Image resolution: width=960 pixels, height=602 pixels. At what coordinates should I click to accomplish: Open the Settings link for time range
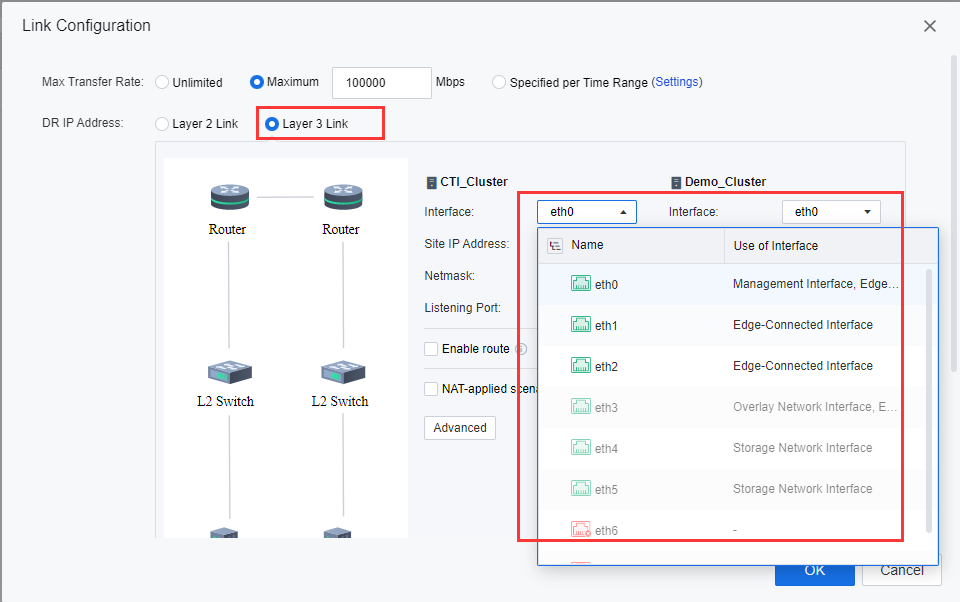[677, 82]
